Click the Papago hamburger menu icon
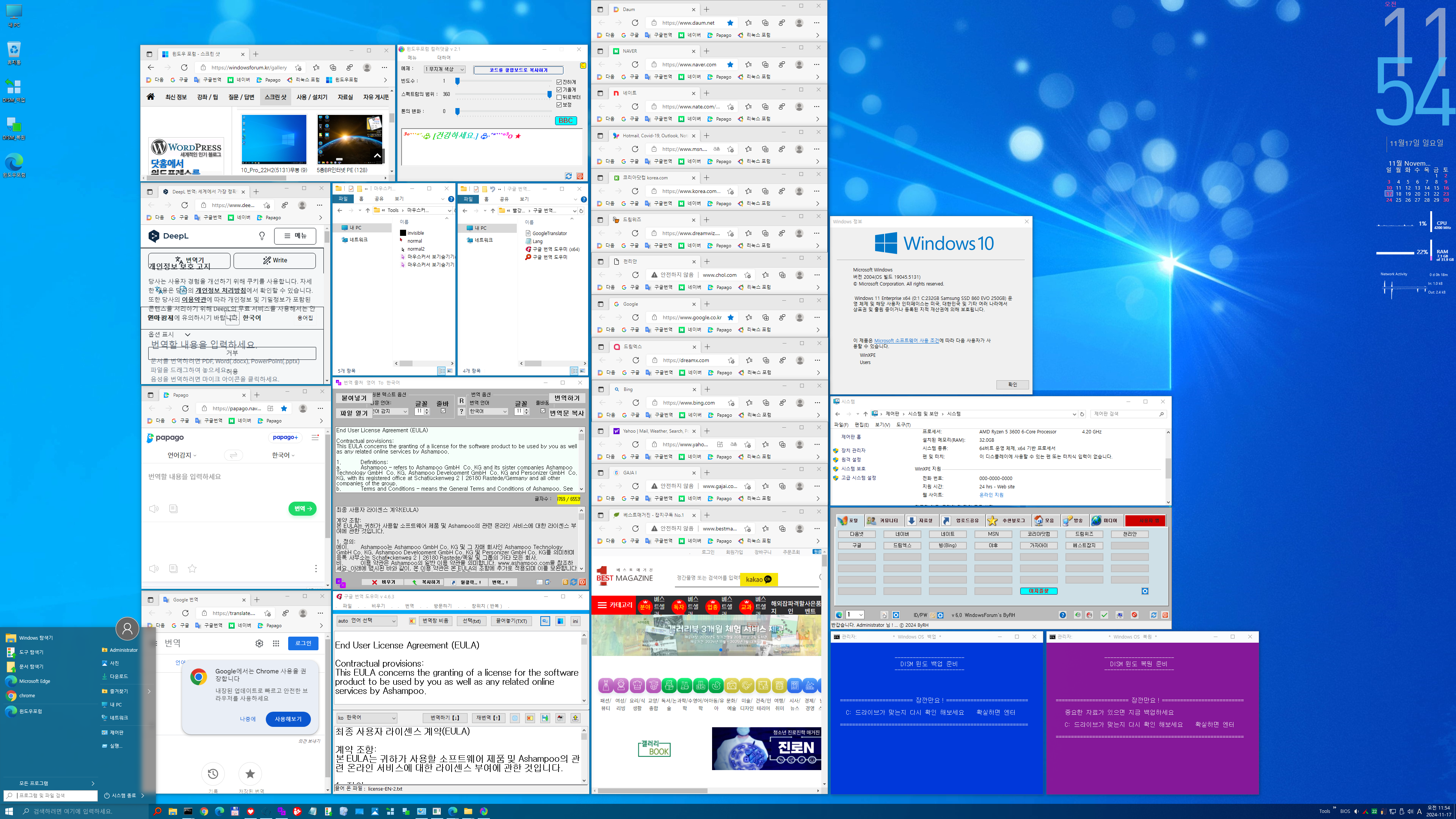 (x=315, y=438)
